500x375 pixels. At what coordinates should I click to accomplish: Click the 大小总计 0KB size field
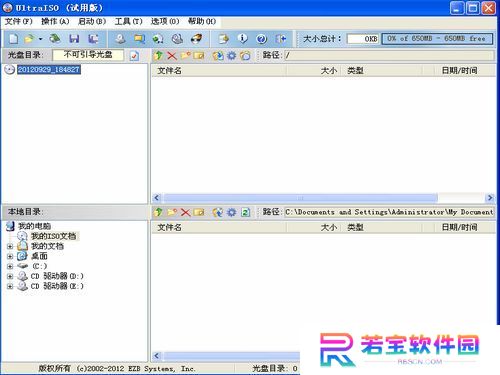click(x=363, y=39)
